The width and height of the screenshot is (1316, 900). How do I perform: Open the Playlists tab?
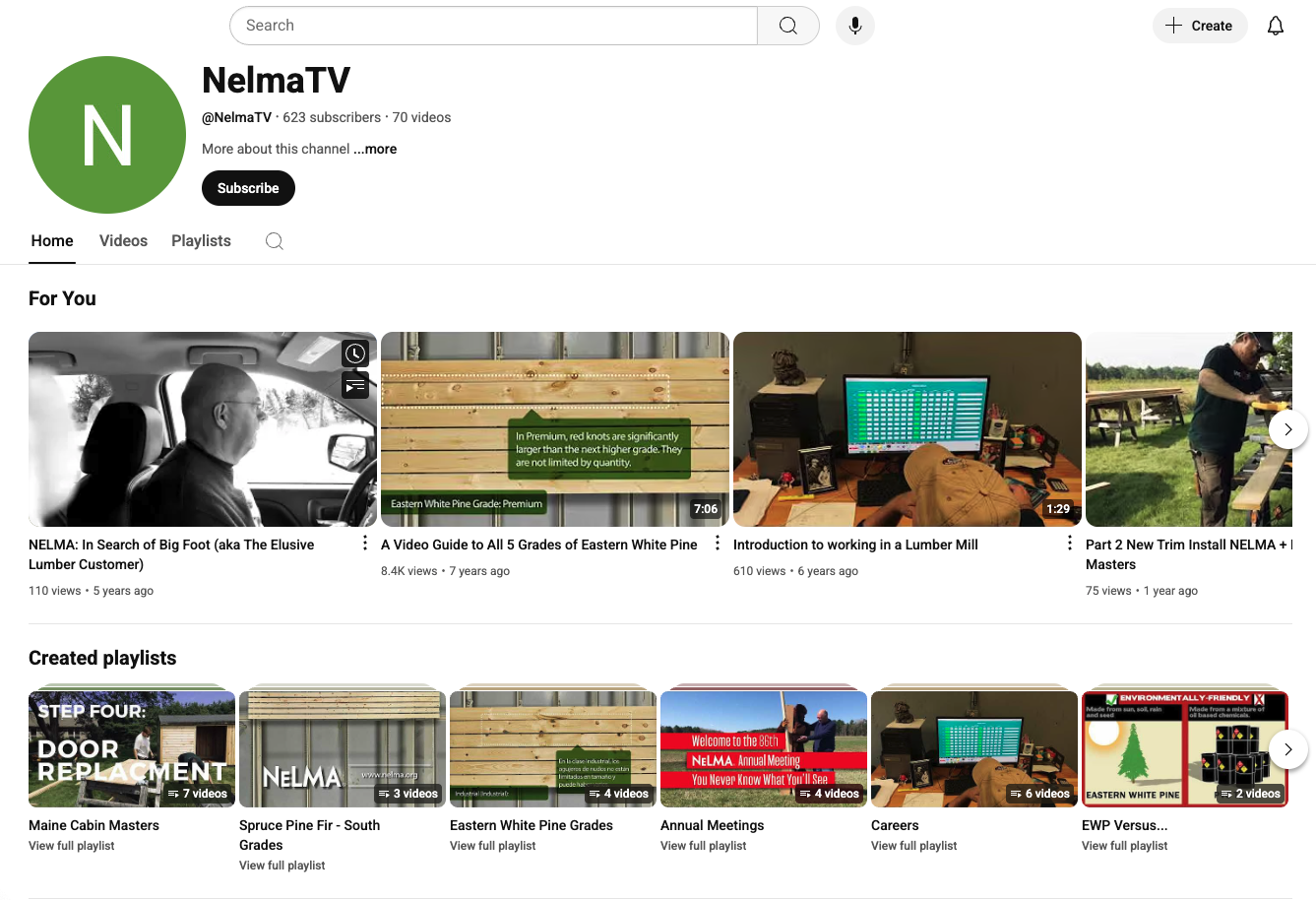pyautogui.click(x=201, y=241)
